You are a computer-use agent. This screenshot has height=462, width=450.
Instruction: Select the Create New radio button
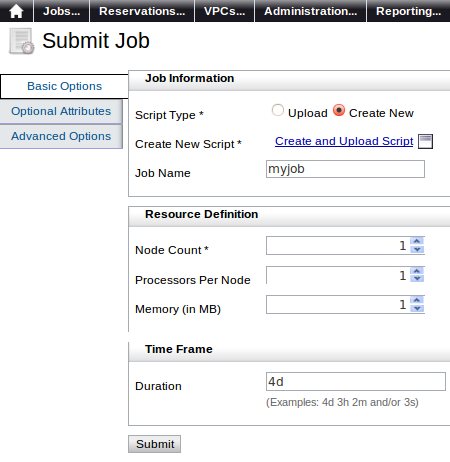tap(339, 110)
